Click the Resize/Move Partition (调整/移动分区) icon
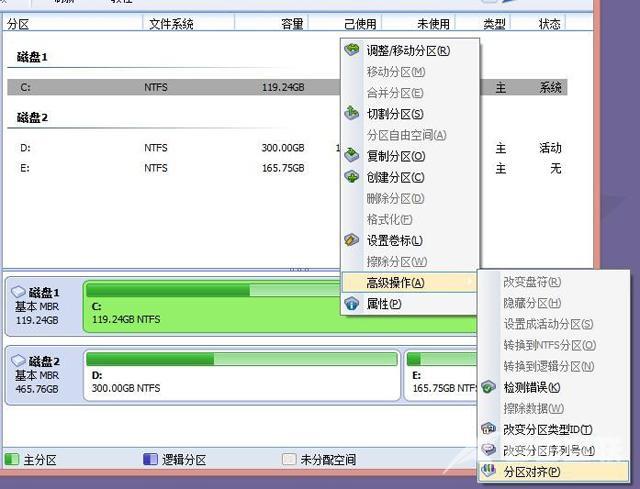640x489 pixels. [x=352, y=50]
